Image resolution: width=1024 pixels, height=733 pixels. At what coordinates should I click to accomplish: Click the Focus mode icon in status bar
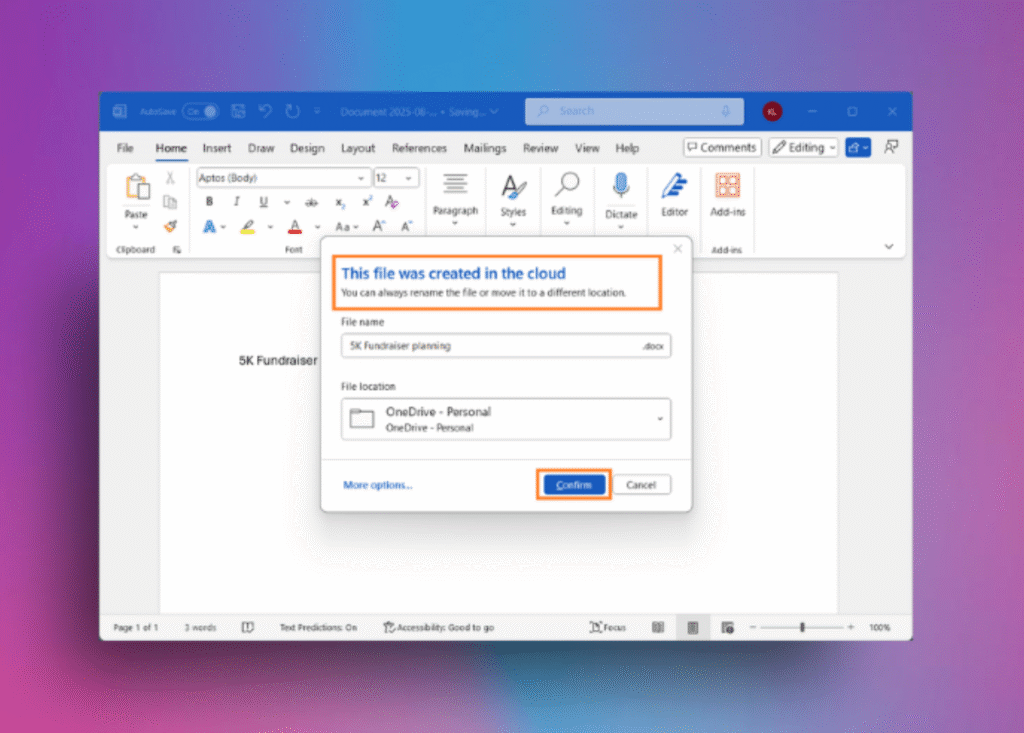(608, 627)
